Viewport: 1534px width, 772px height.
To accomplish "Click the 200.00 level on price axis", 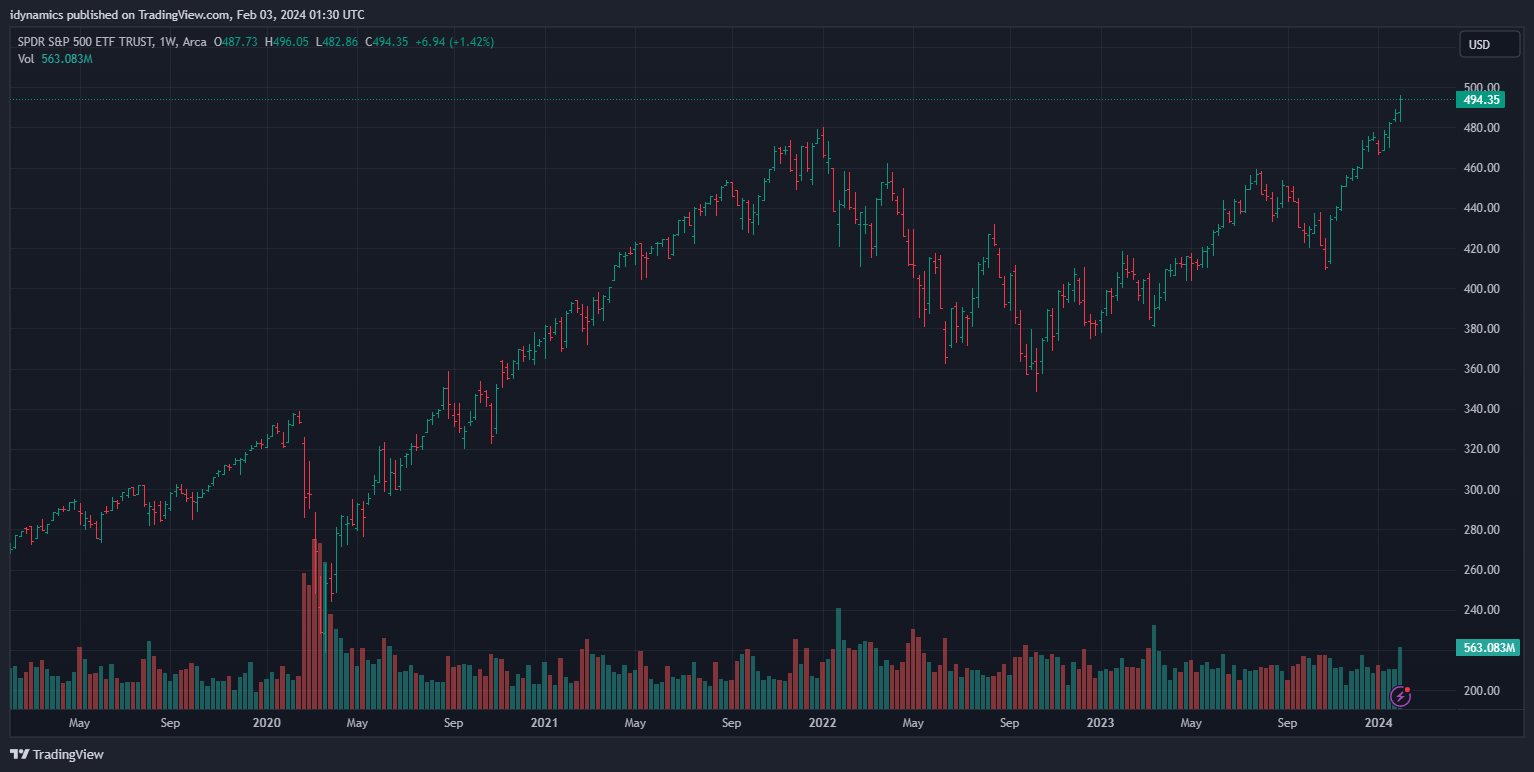I will [1480, 691].
